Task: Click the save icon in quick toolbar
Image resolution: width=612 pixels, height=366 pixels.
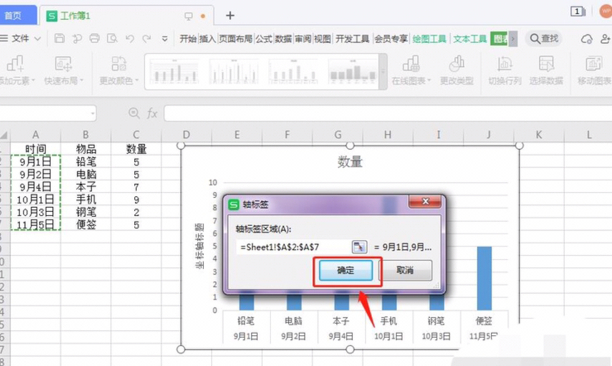Action: (59, 38)
